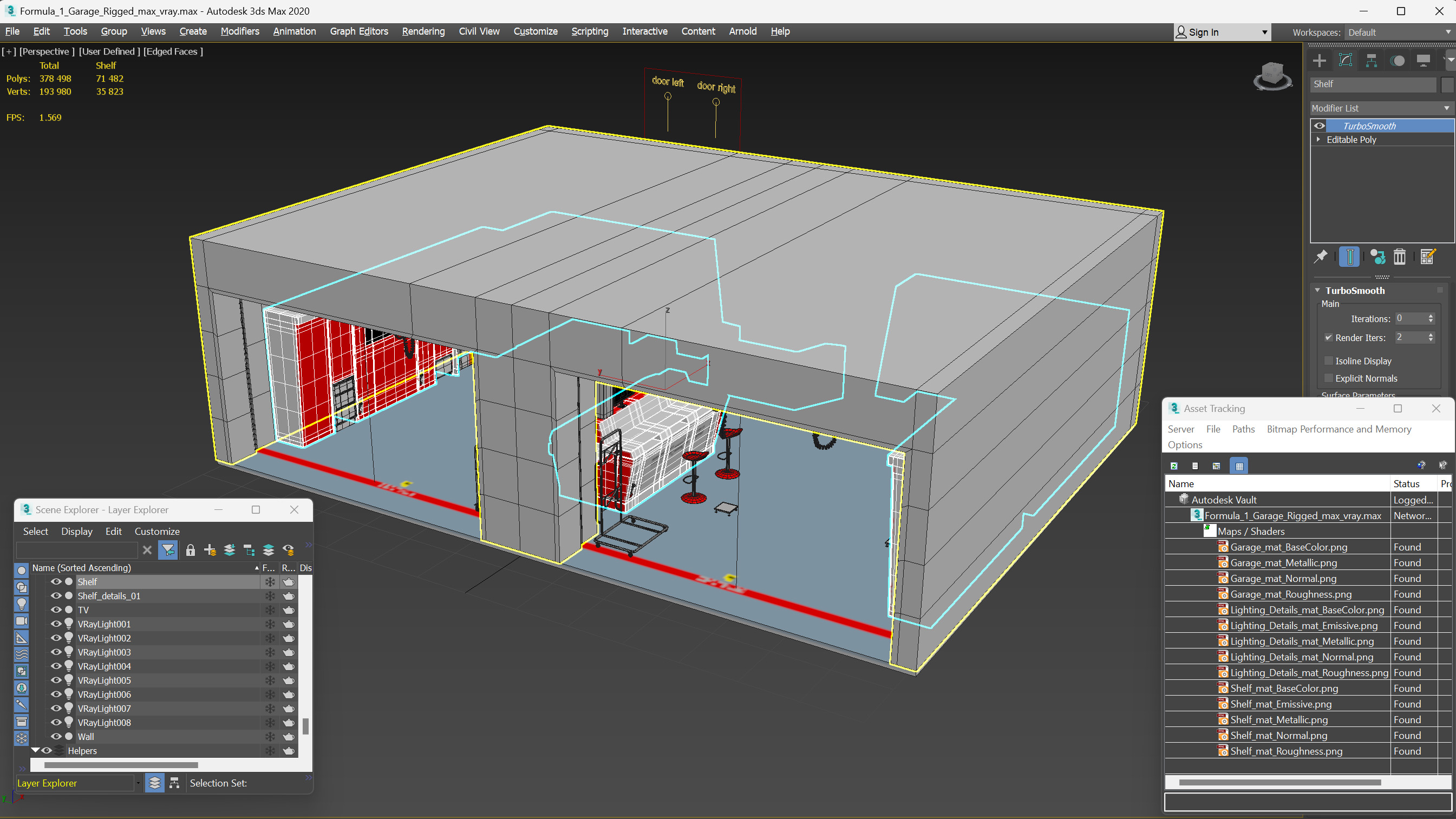Screen dimensions: 1456x819
Task: Open Configure Modifier Sets icon
Action: [1428, 257]
